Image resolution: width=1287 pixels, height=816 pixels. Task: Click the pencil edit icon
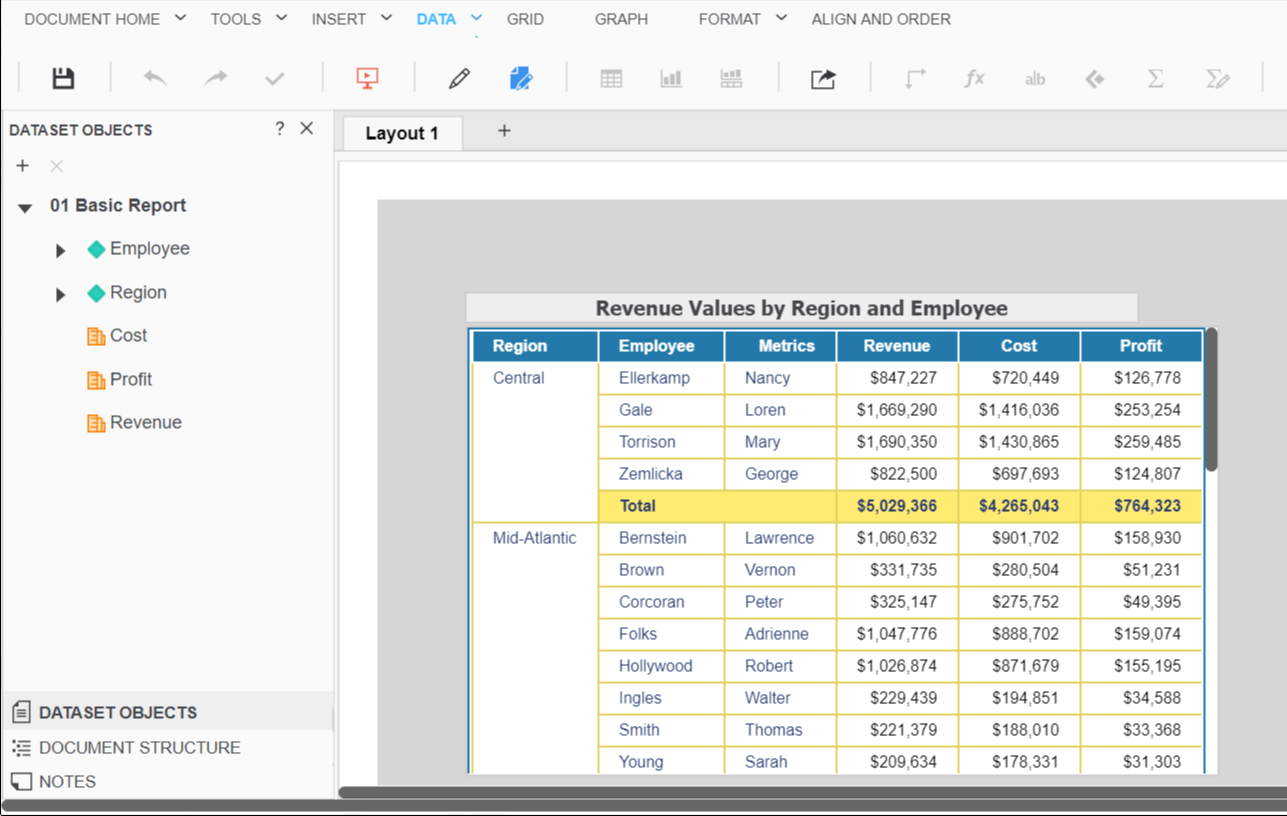pyautogui.click(x=459, y=78)
